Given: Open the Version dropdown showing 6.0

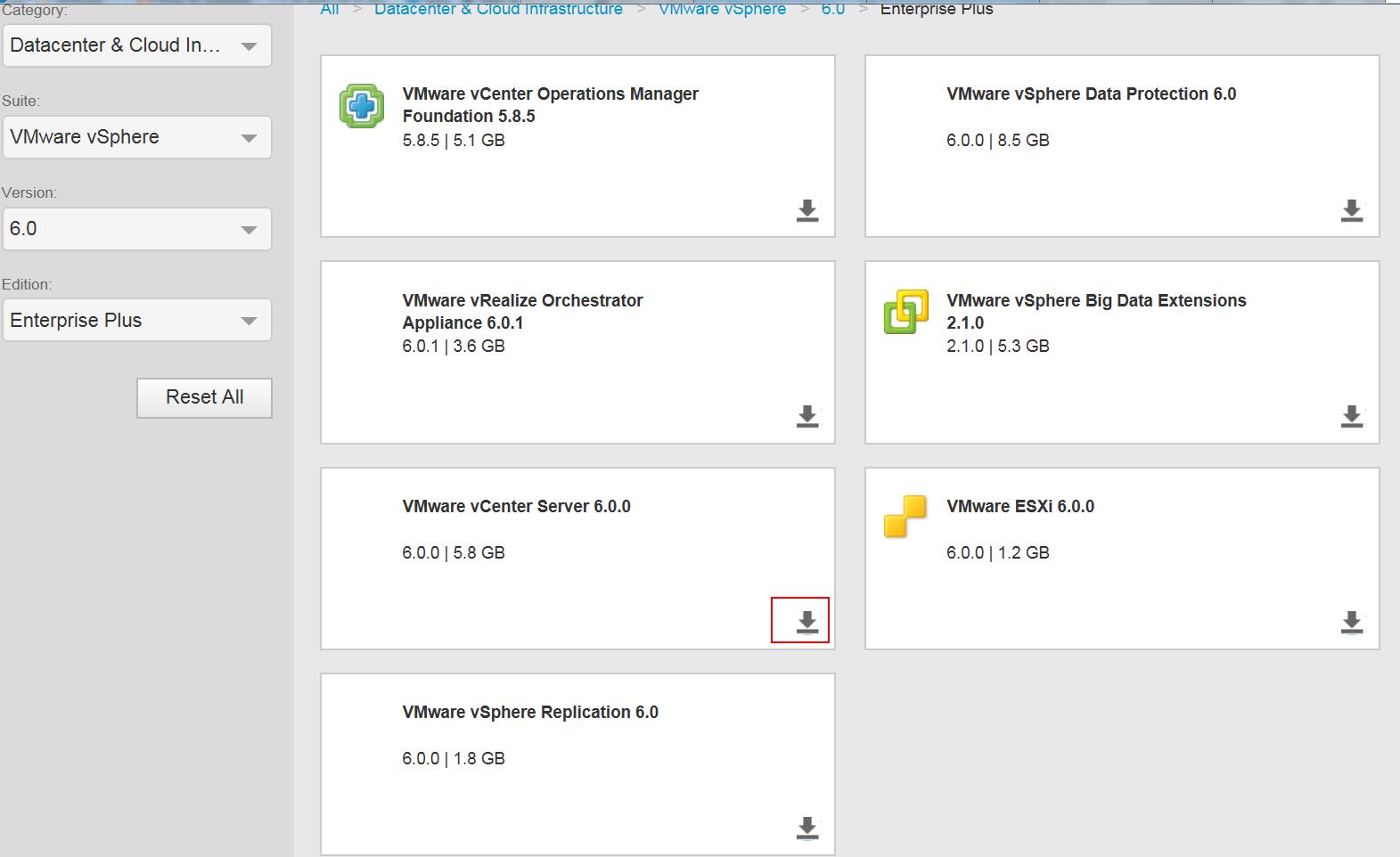Looking at the screenshot, I should click(x=137, y=229).
